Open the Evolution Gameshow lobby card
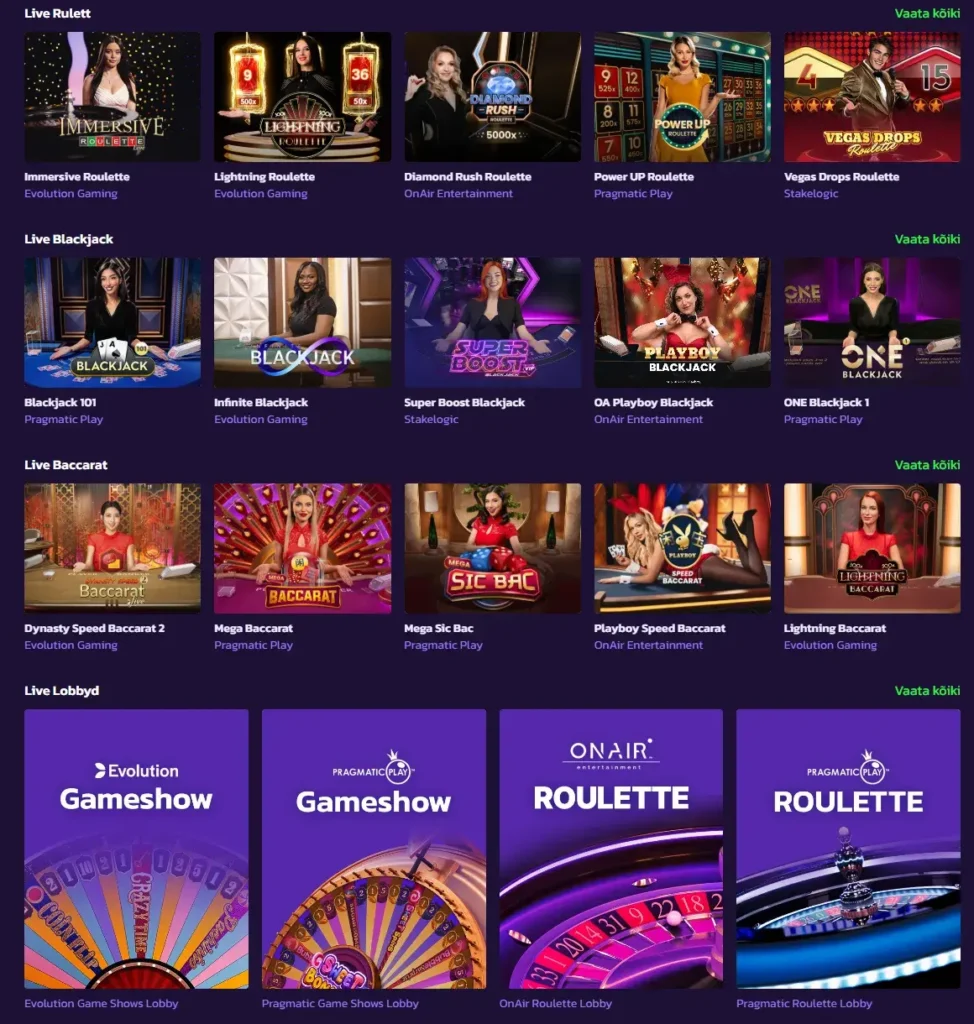The width and height of the screenshot is (974, 1024). 137,849
